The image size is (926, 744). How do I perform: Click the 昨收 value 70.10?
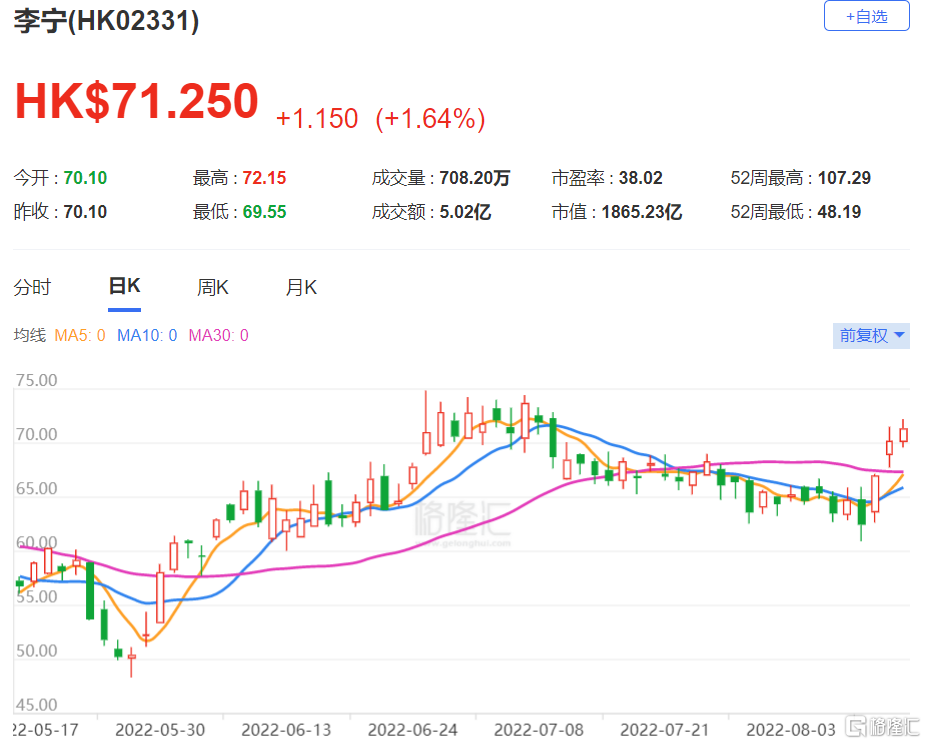click(85, 211)
